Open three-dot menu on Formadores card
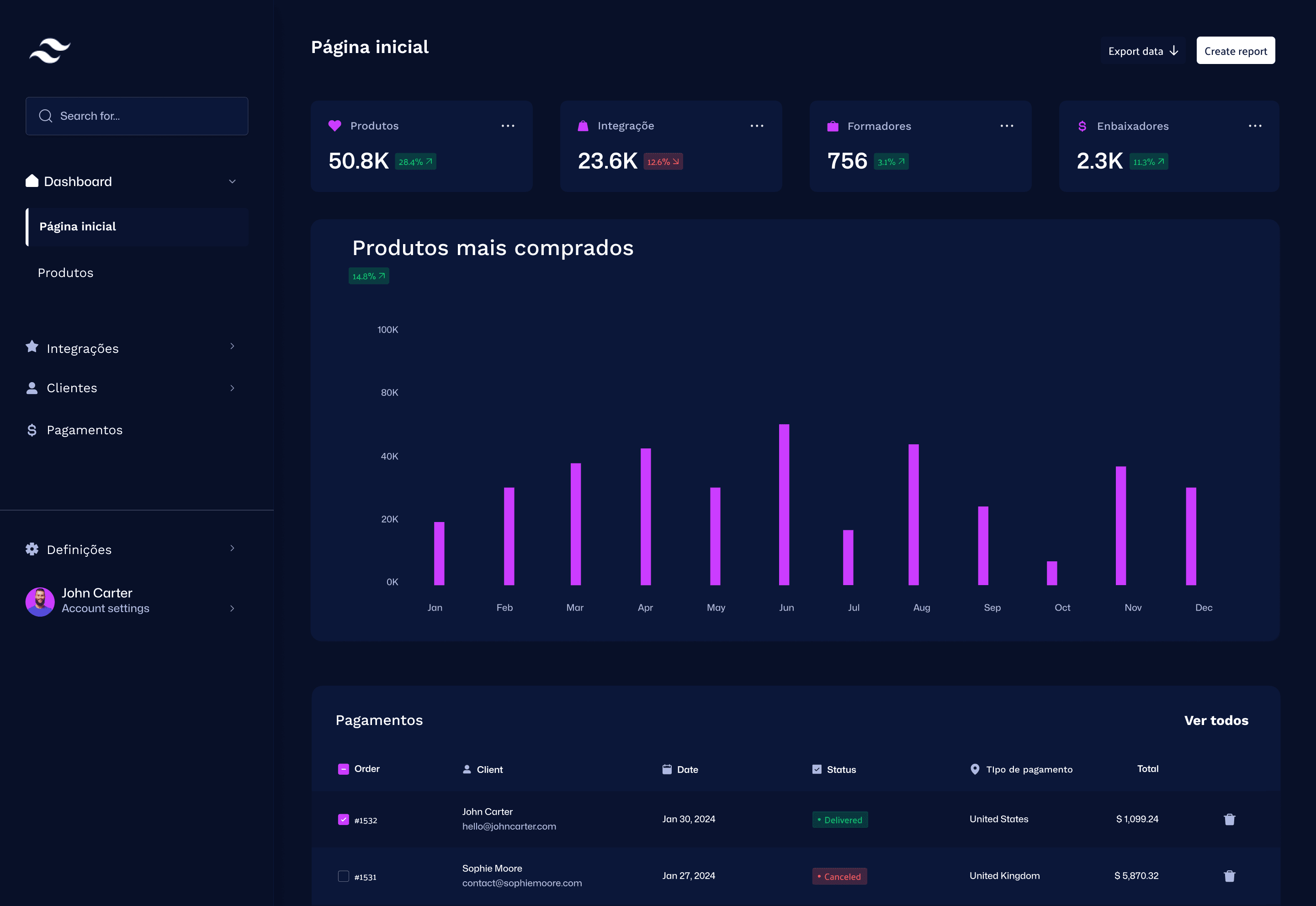1316x906 pixels. pyautogui.click(x=1006, y=126)
